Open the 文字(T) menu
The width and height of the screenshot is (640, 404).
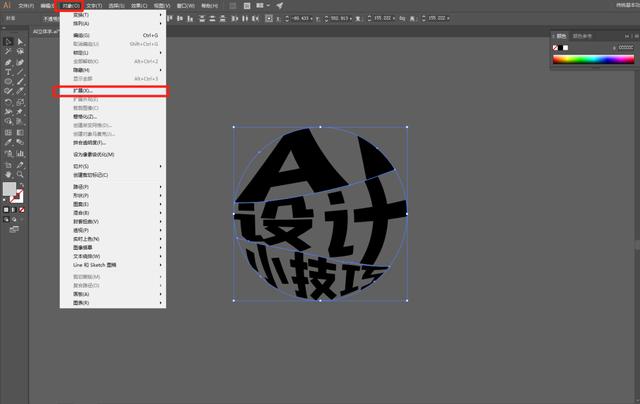click(94, 6)
